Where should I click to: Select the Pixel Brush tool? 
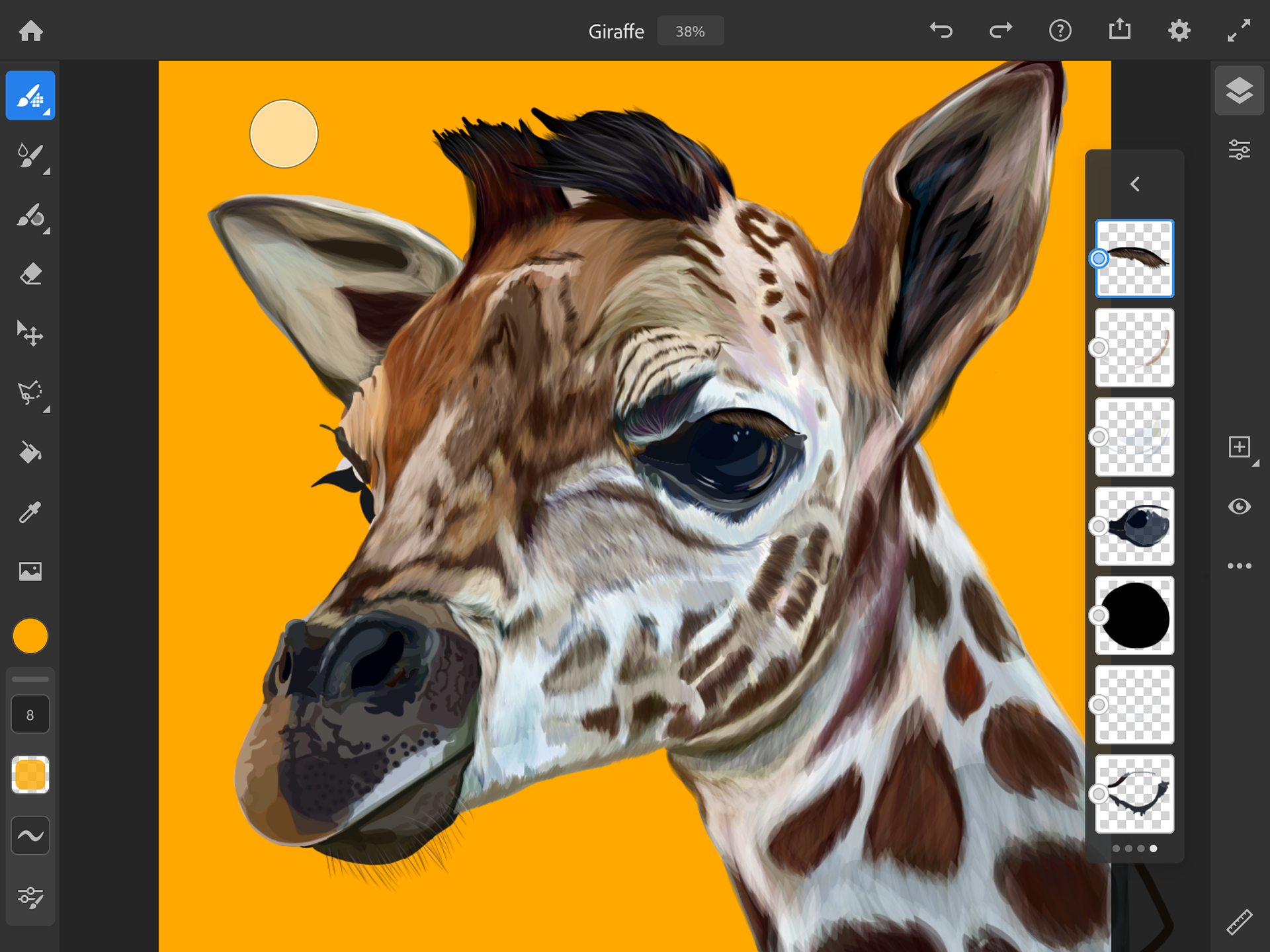click(30, 96)
